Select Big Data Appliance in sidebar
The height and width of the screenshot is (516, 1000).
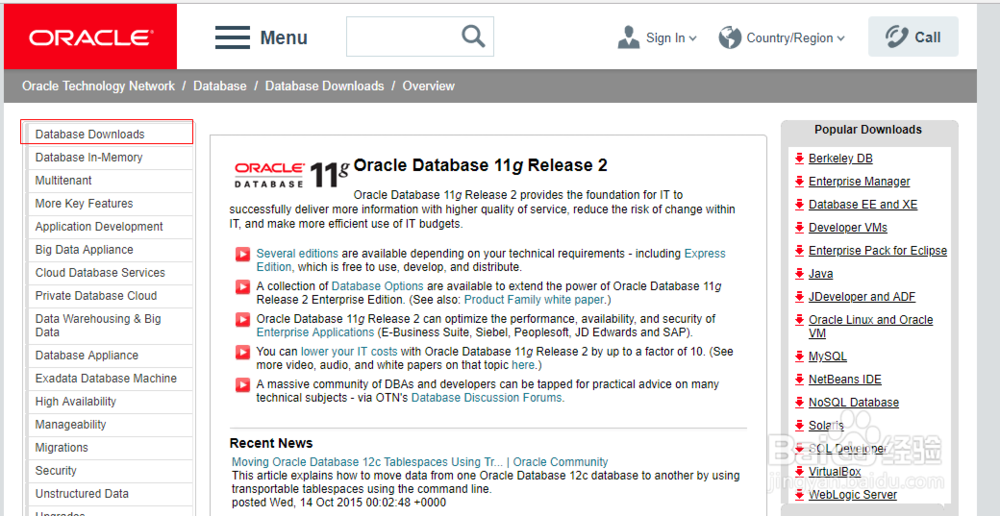[x=84, y=249]
